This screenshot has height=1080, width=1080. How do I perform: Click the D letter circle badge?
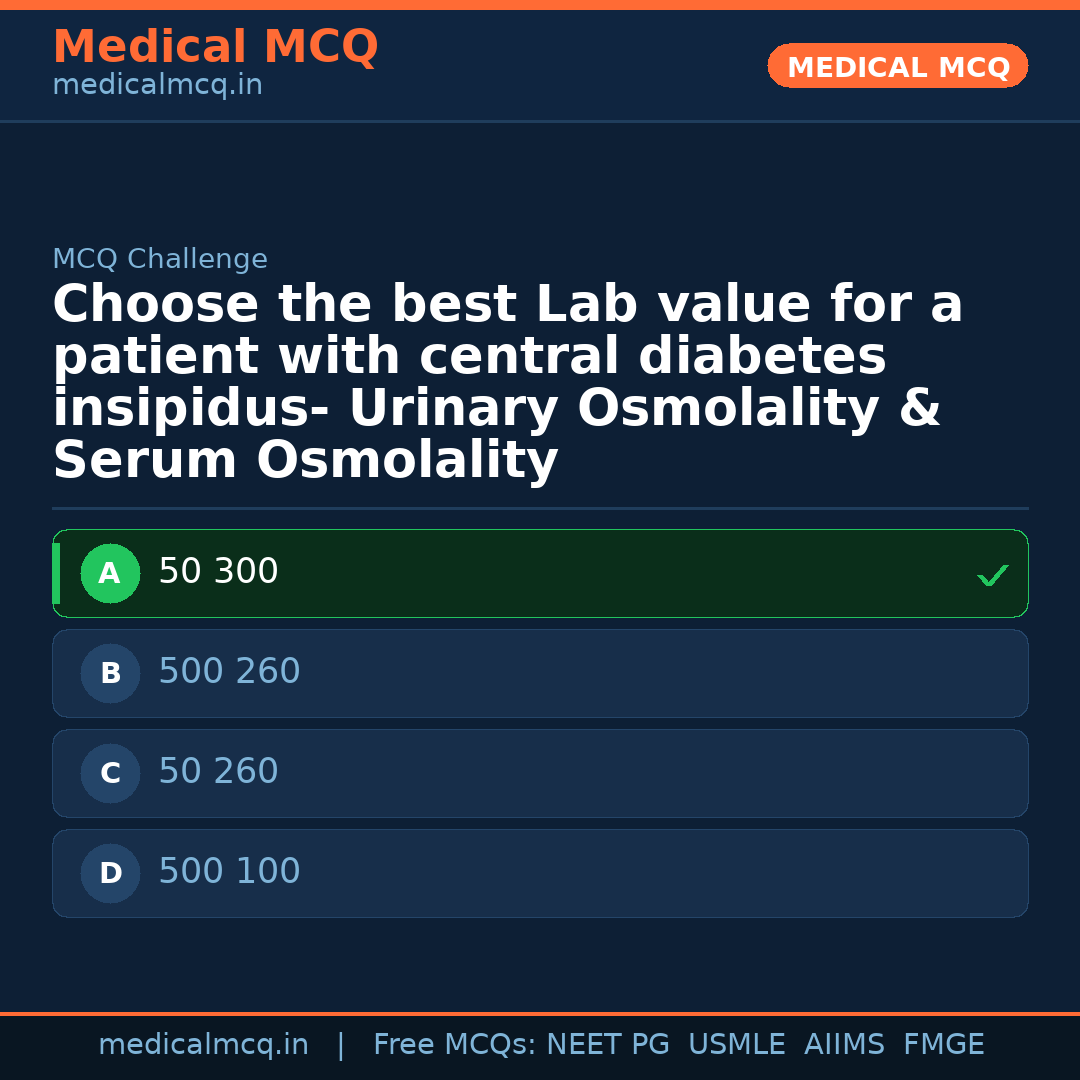(x=110, y=874)
